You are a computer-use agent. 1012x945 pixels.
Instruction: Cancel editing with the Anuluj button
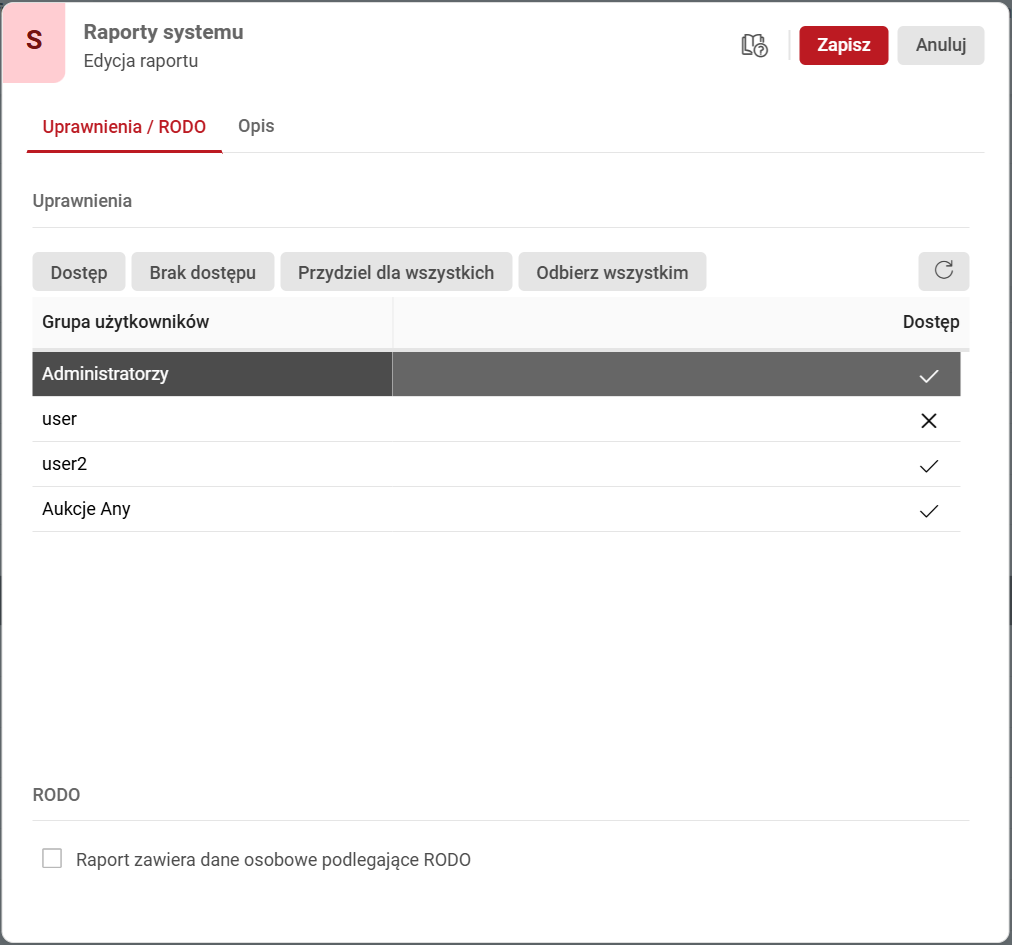point(940,45)
